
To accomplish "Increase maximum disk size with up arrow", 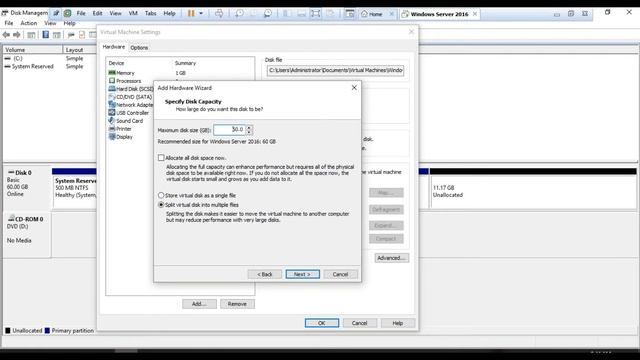I will (249, 127).
